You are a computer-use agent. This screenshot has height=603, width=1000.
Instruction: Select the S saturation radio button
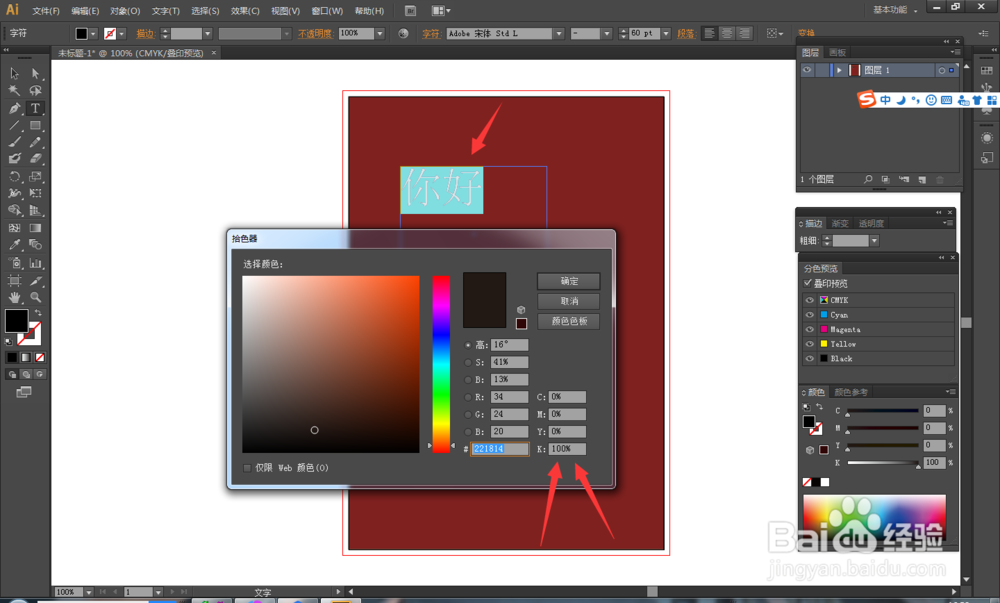(x=468, y=362)
